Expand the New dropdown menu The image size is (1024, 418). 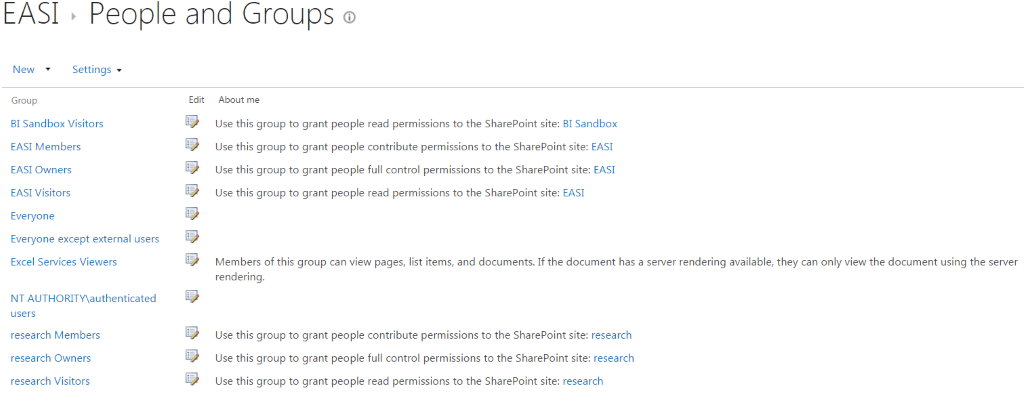[x=31, y=69]
